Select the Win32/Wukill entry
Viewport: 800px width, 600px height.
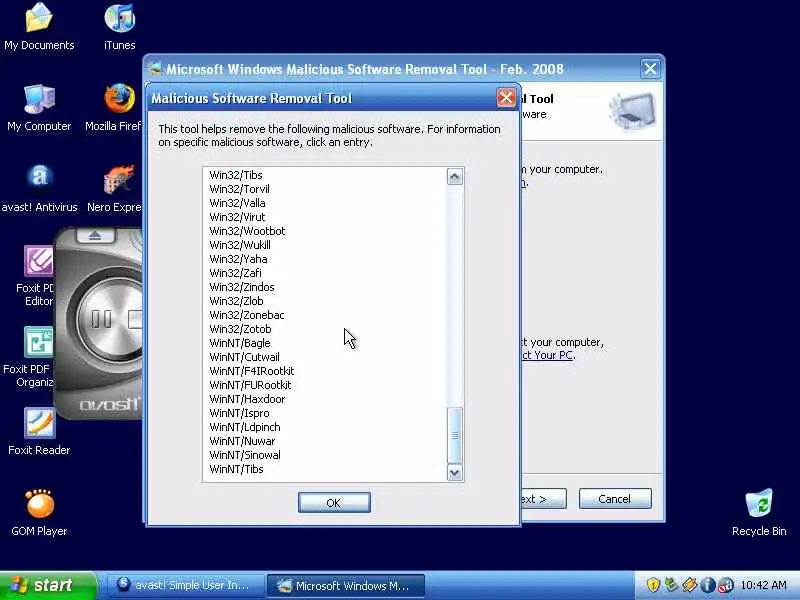[240, 245]
